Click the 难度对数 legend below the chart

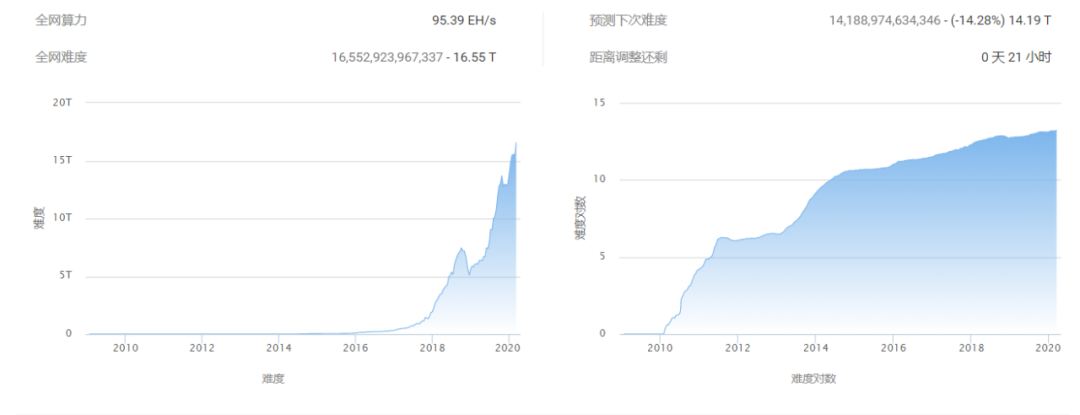[x=813, y=379]
